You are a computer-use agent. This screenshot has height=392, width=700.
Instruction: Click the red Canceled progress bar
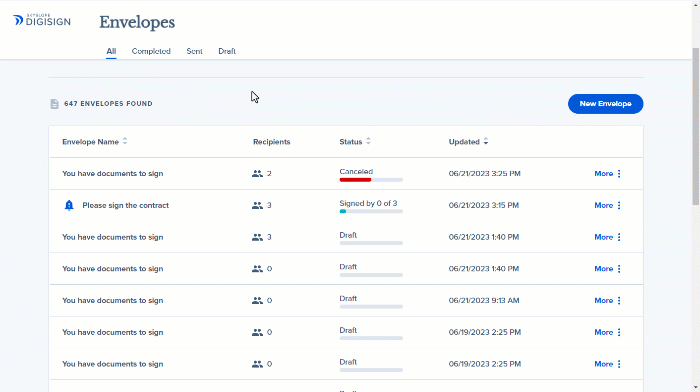point(371,180)
